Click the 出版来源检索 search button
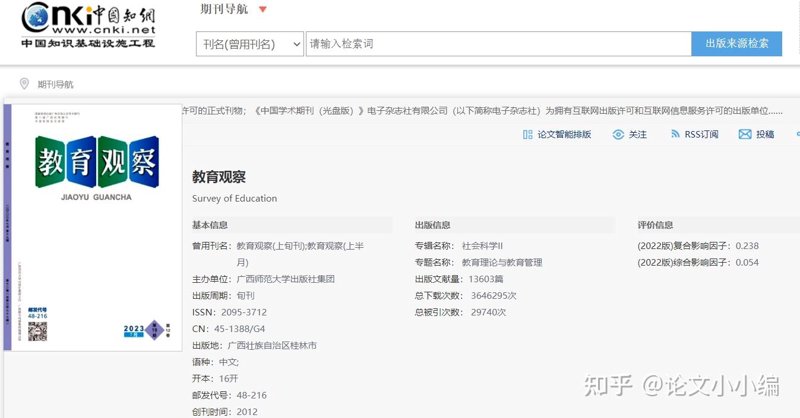This screenshot has height=418, width=800. pyautogui.click(x=737, y=44)
